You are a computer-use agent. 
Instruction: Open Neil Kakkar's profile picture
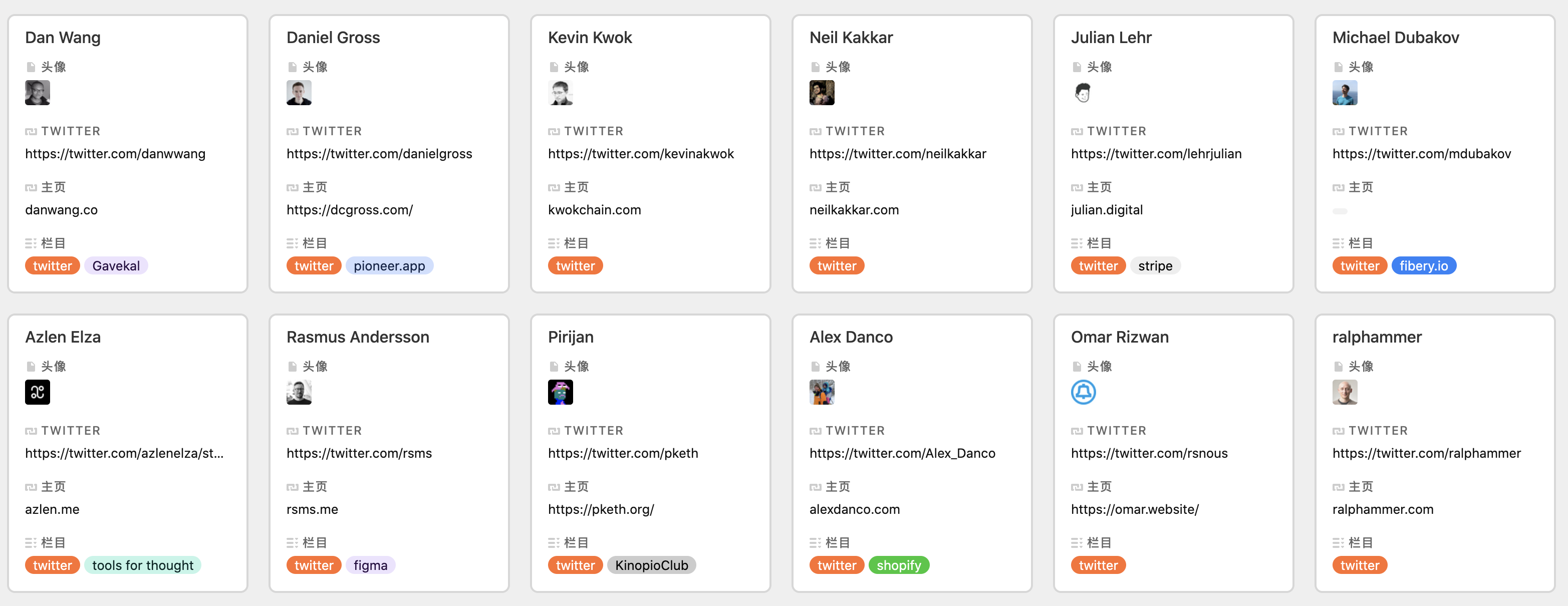822,93
